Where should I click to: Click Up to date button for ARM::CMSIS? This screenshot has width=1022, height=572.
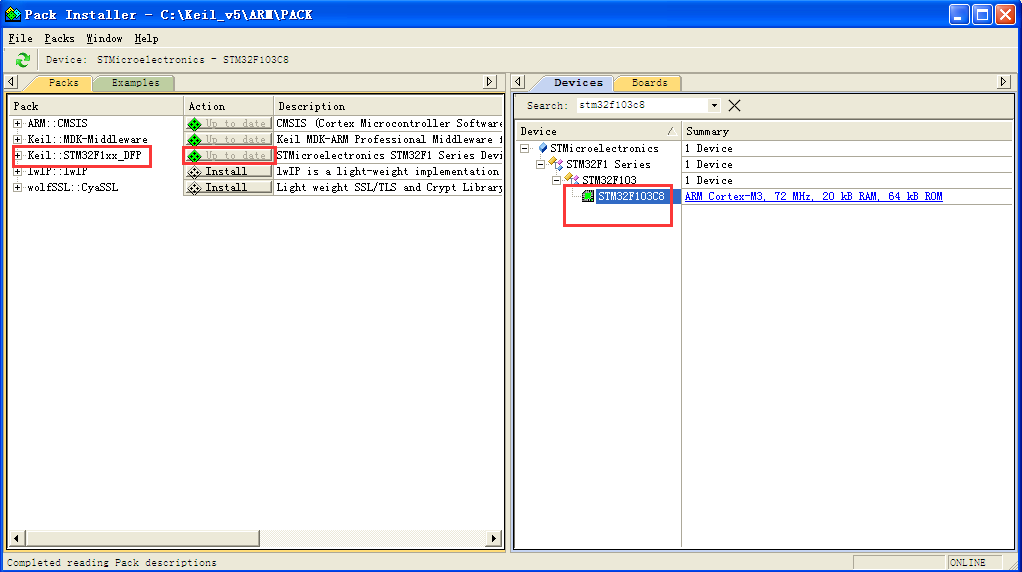click(227, 123)
